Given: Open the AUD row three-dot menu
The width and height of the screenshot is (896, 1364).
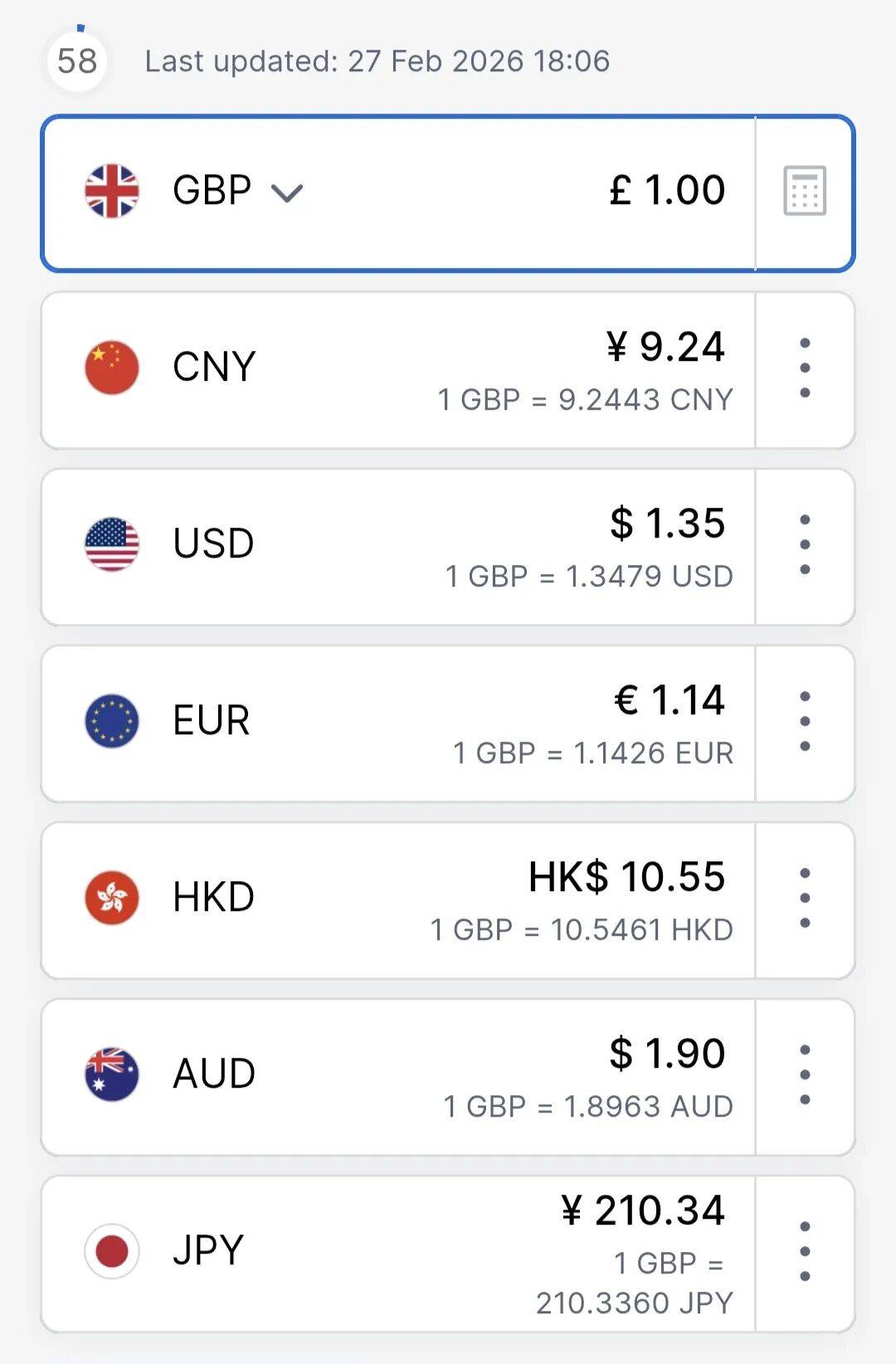Looking at the screenshot, I should (804, 1074).
